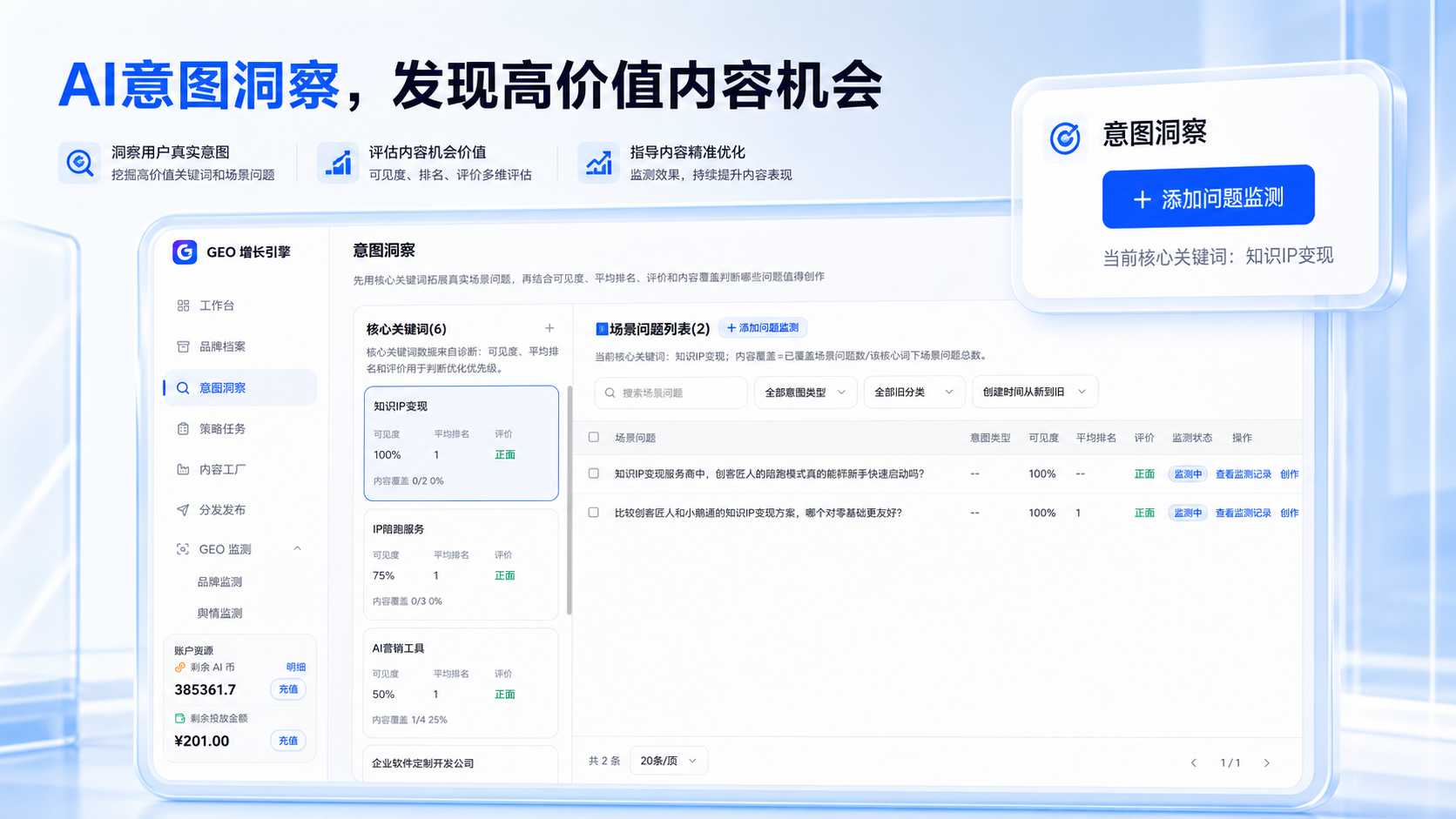Select 意图洞察 in the sidebar

click(240, 387)
